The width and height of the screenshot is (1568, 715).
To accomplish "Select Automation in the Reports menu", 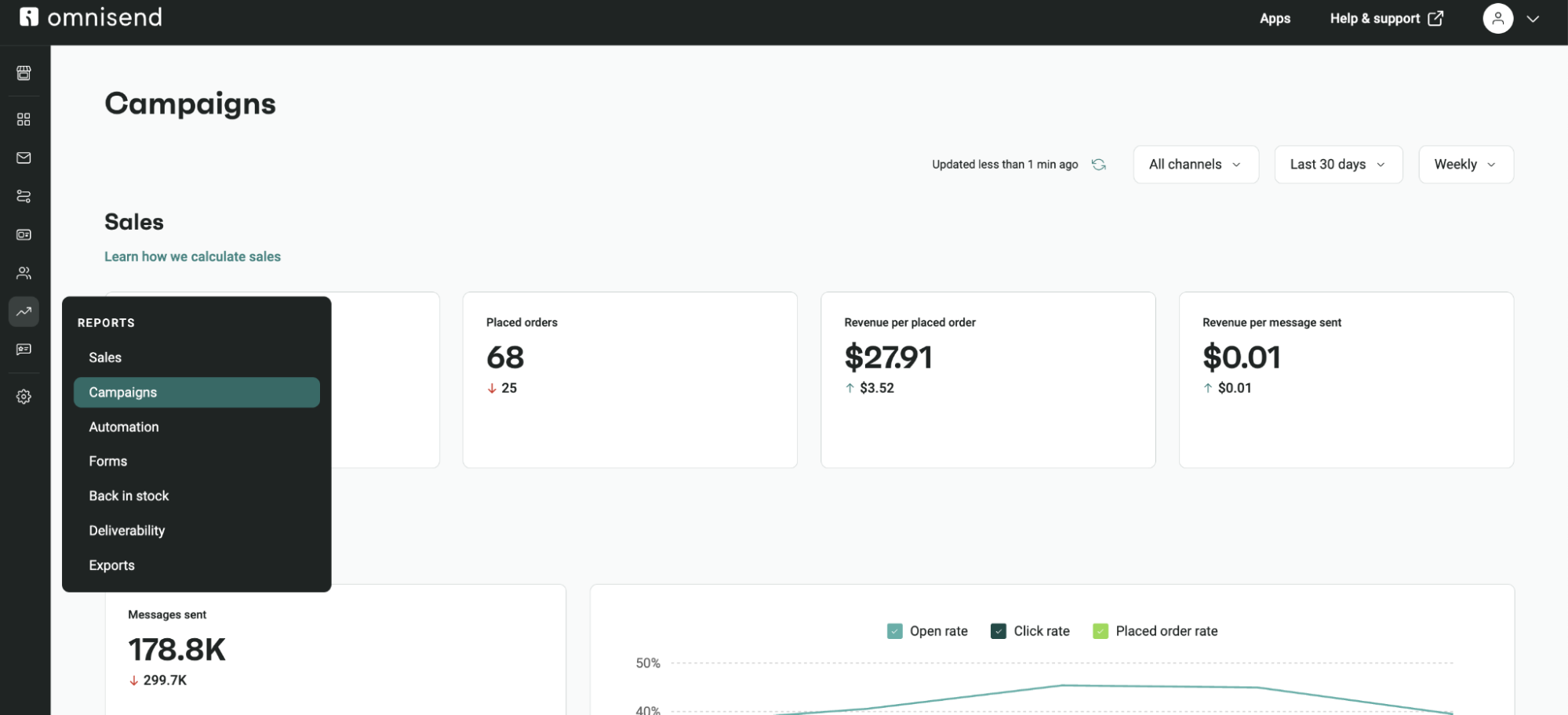I will pyautogui.click(x=123, y=426).
